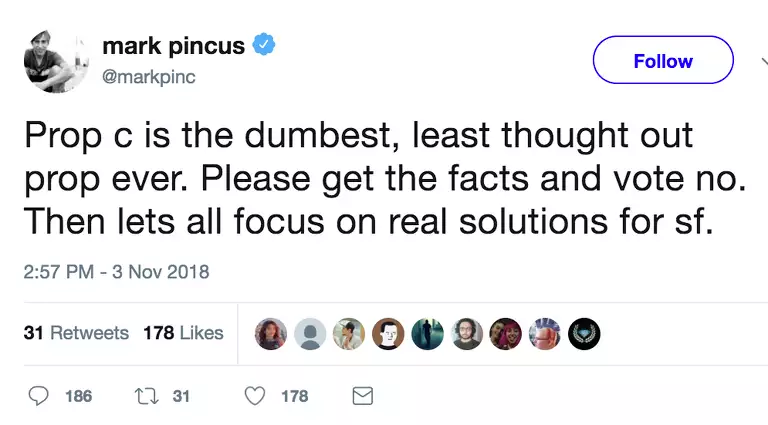Click the retweet arrows icon

146,396
